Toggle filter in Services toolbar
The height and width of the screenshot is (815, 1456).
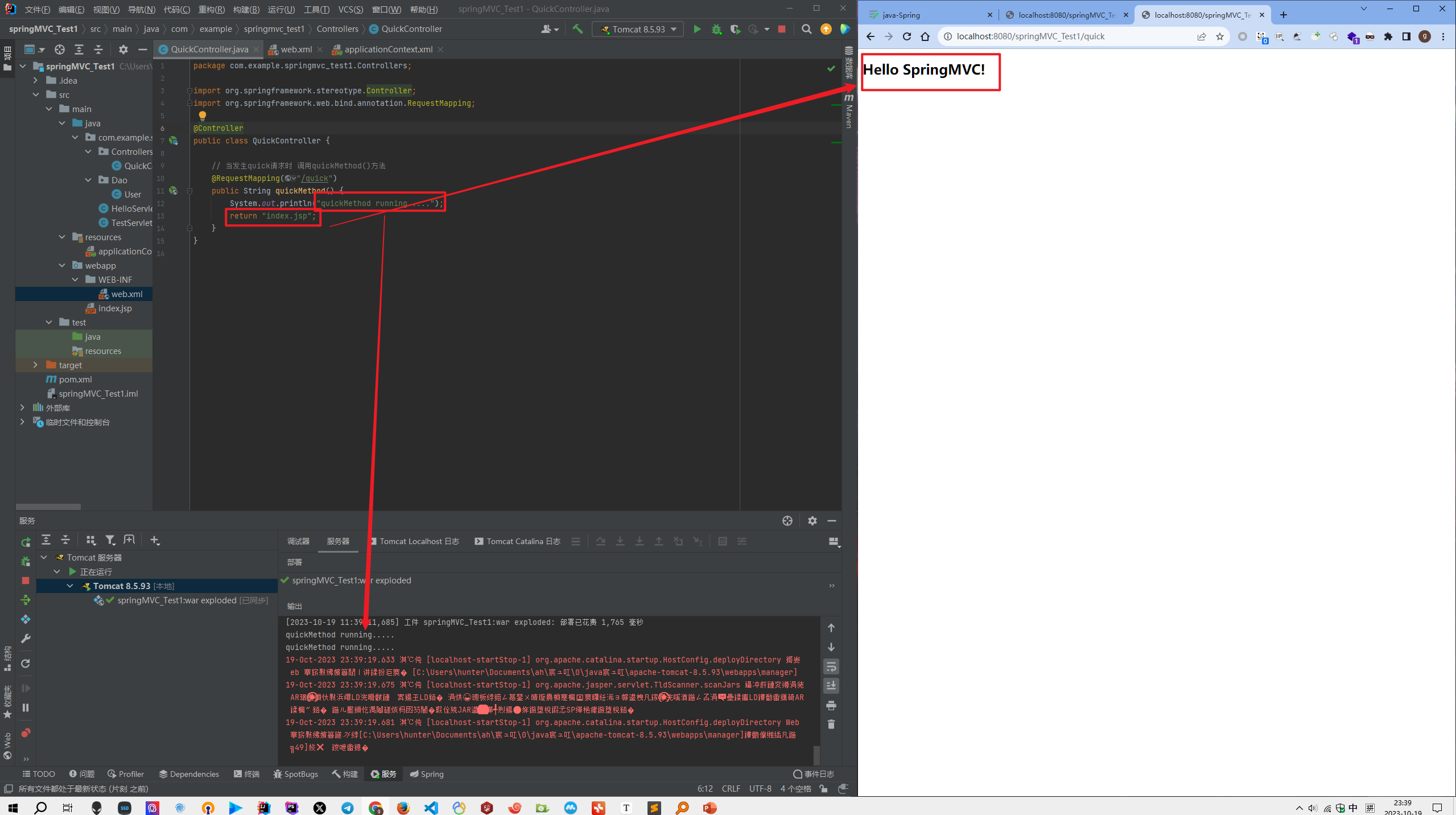click(110, 540)
